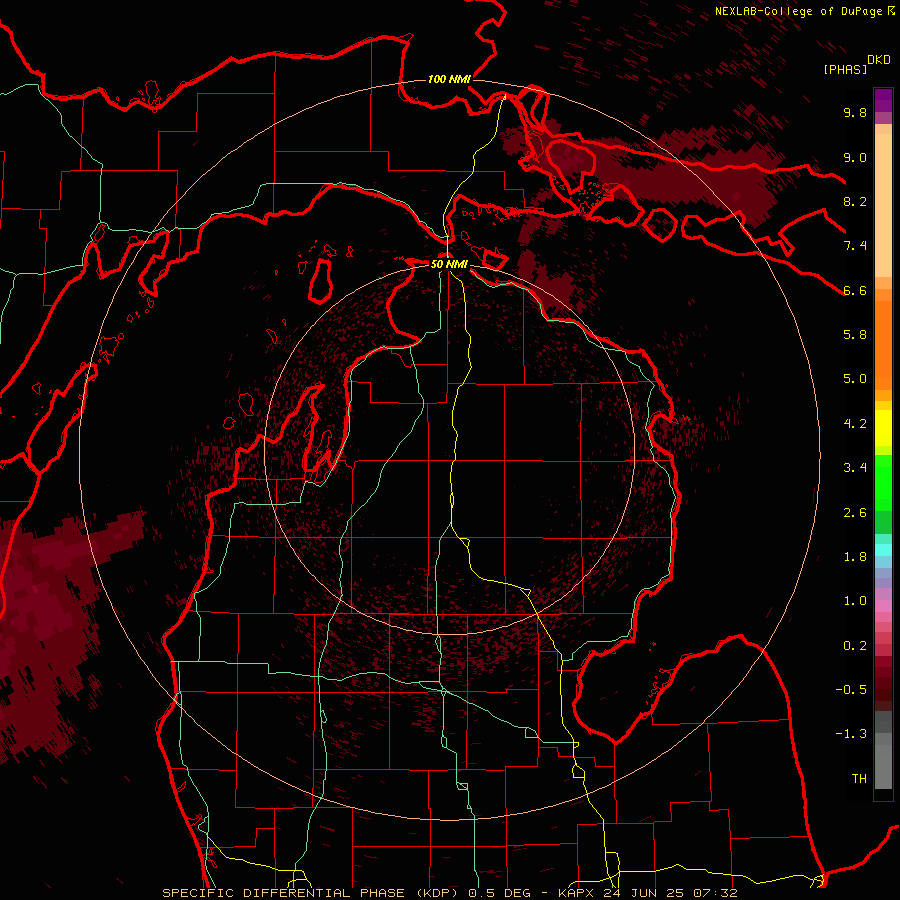Image resolution: width=900 pixels, height=900 pixels.
Task: Click the 9.0 legend value
Action: (855, 157)
